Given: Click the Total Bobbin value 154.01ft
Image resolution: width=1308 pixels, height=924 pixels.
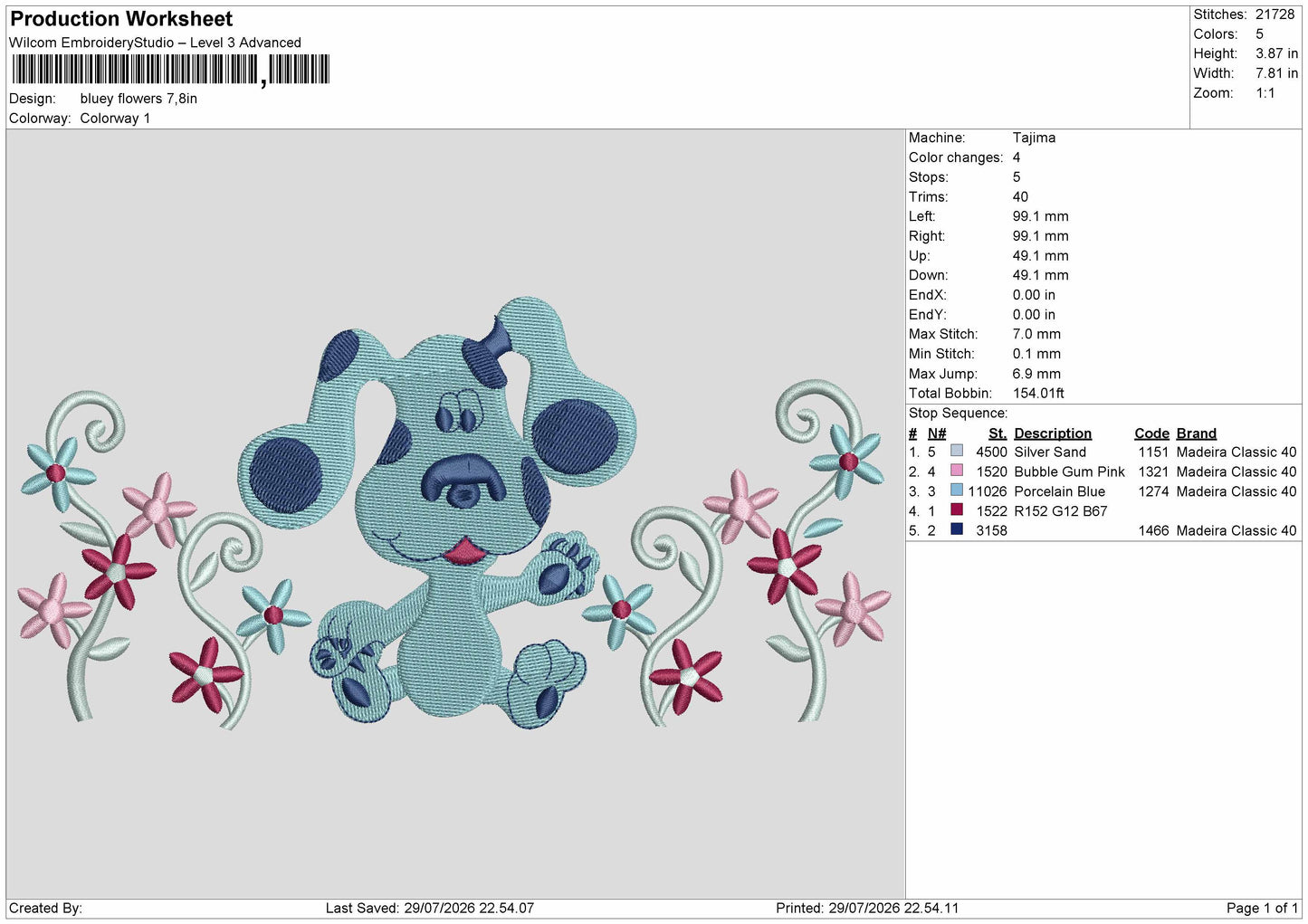Looking at the screenshot, I should [1038, 394].
